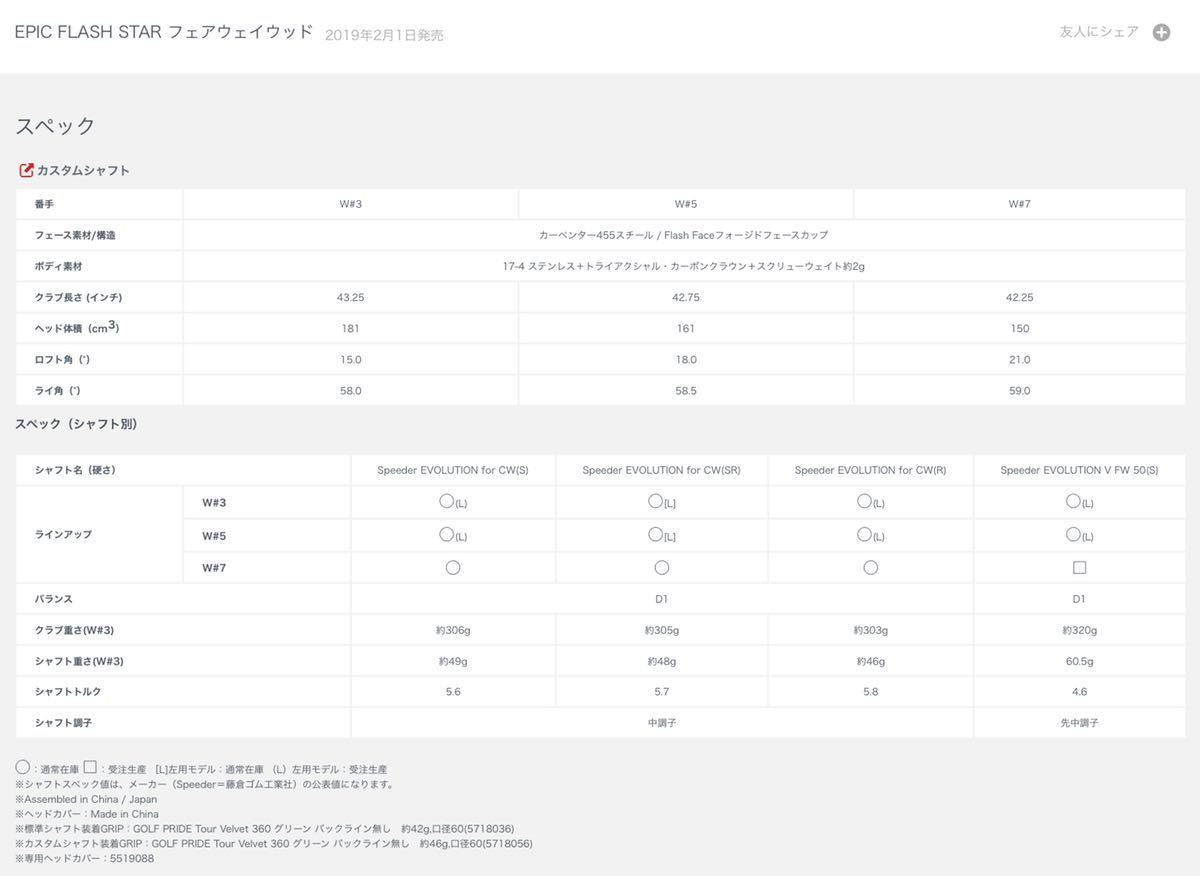Select torque value 4.6
Image resolution: width=1200 pixels, height=876 pixels.
(1079, 691)
